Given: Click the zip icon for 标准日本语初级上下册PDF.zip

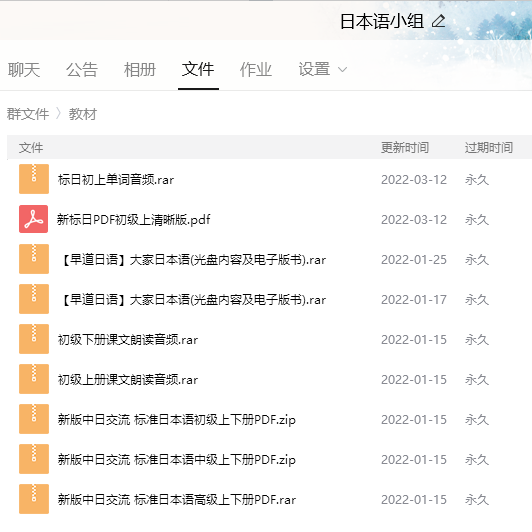Looking at the screenshot, I should click(34, 419).
